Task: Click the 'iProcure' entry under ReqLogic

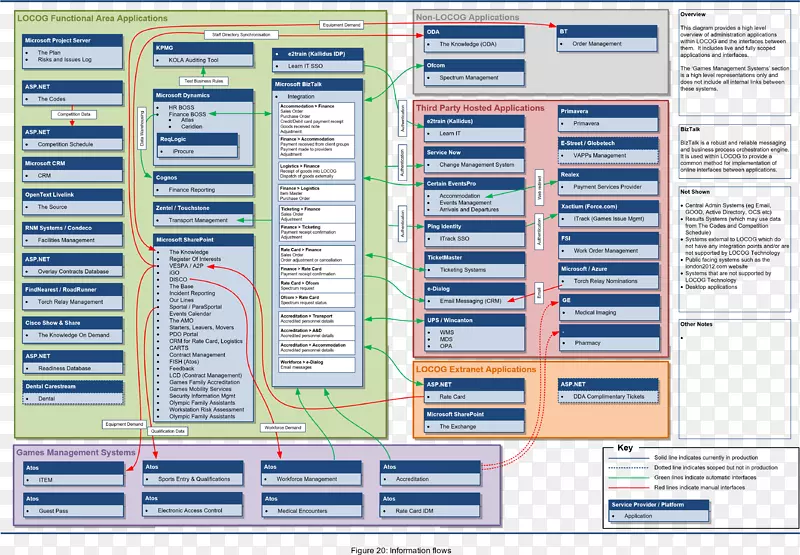Action: pos(183,152)
